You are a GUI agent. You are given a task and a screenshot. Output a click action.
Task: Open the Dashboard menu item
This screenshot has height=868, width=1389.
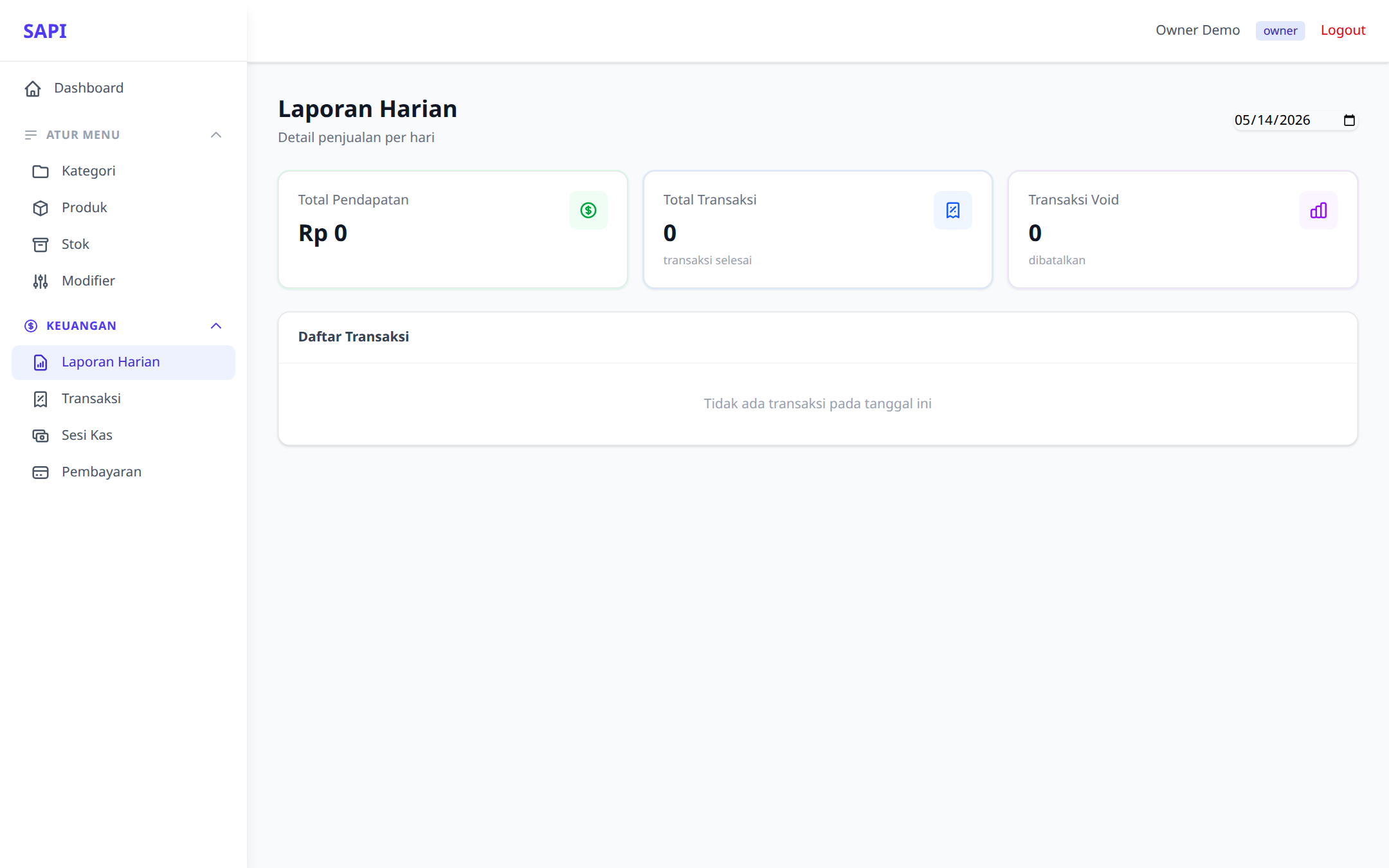pyautogui.click(x=123, y=88)
